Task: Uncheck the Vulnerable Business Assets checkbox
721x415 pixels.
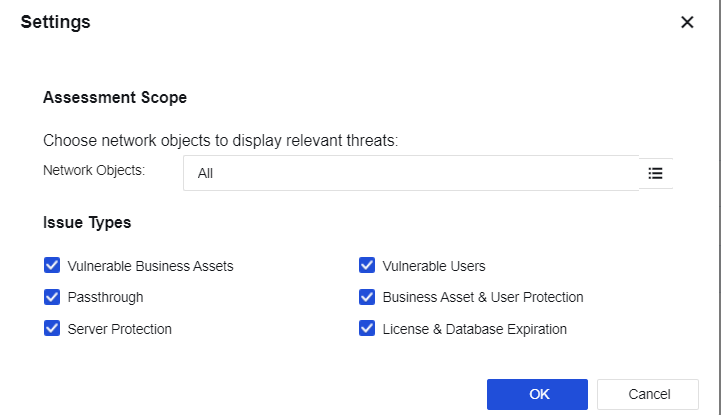Action: (x=52, y=266)
